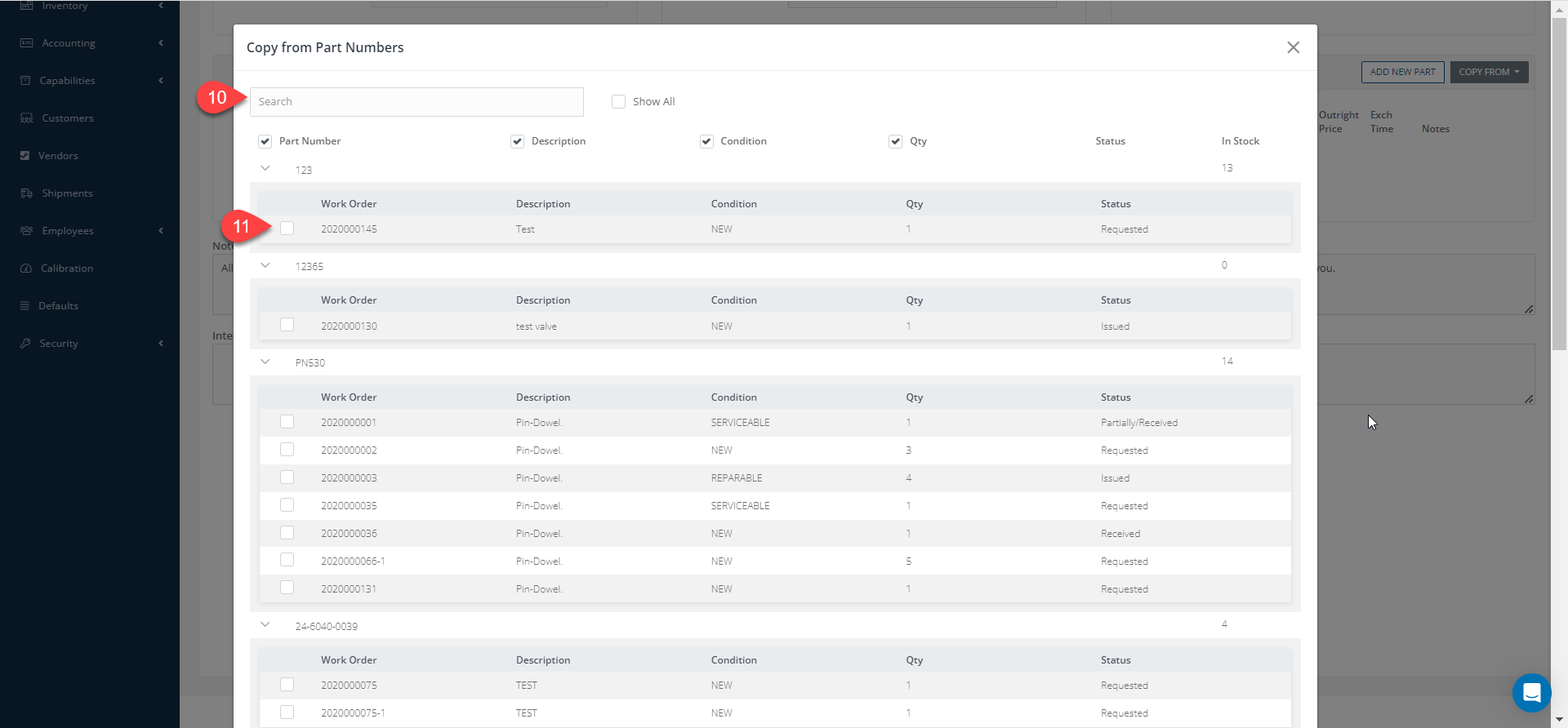
Task: Click the Status column header at top
Action: [x=1110, y=141]
